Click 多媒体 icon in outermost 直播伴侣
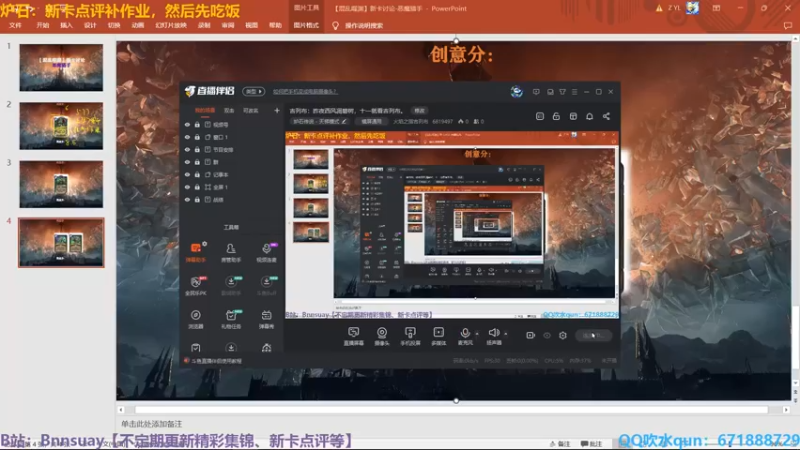The width and height of the screenshot is (800, 450). [x=438, y=336]
